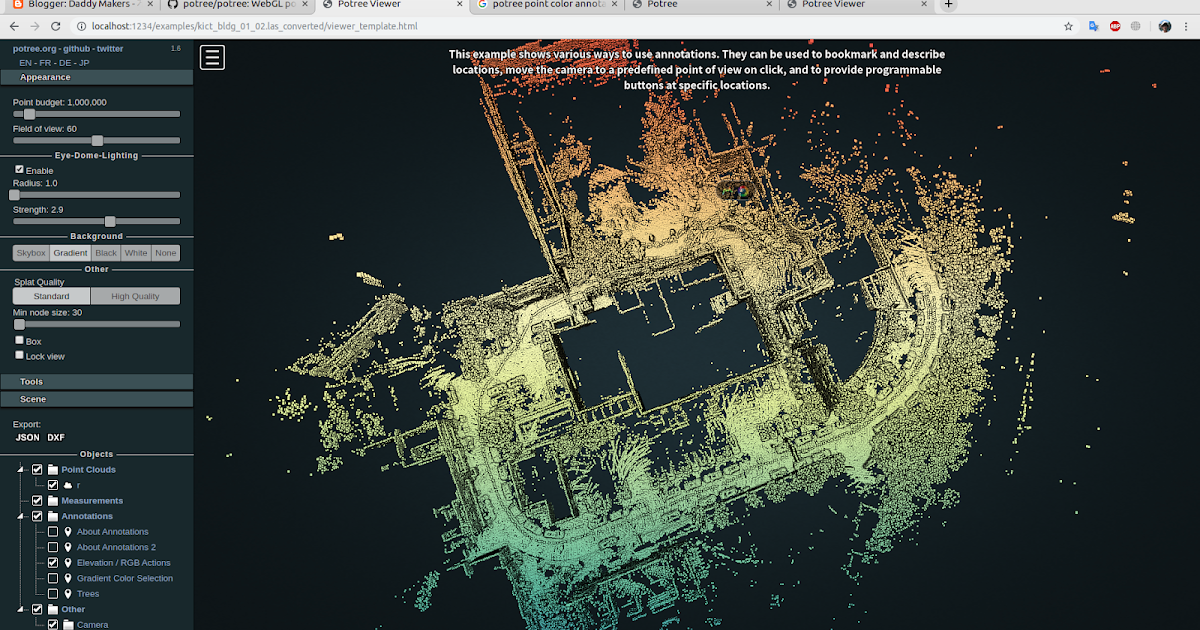Switch to the potree point color Google tab
The height and width of the screenshot is (630, 1200).
[545, 5]
